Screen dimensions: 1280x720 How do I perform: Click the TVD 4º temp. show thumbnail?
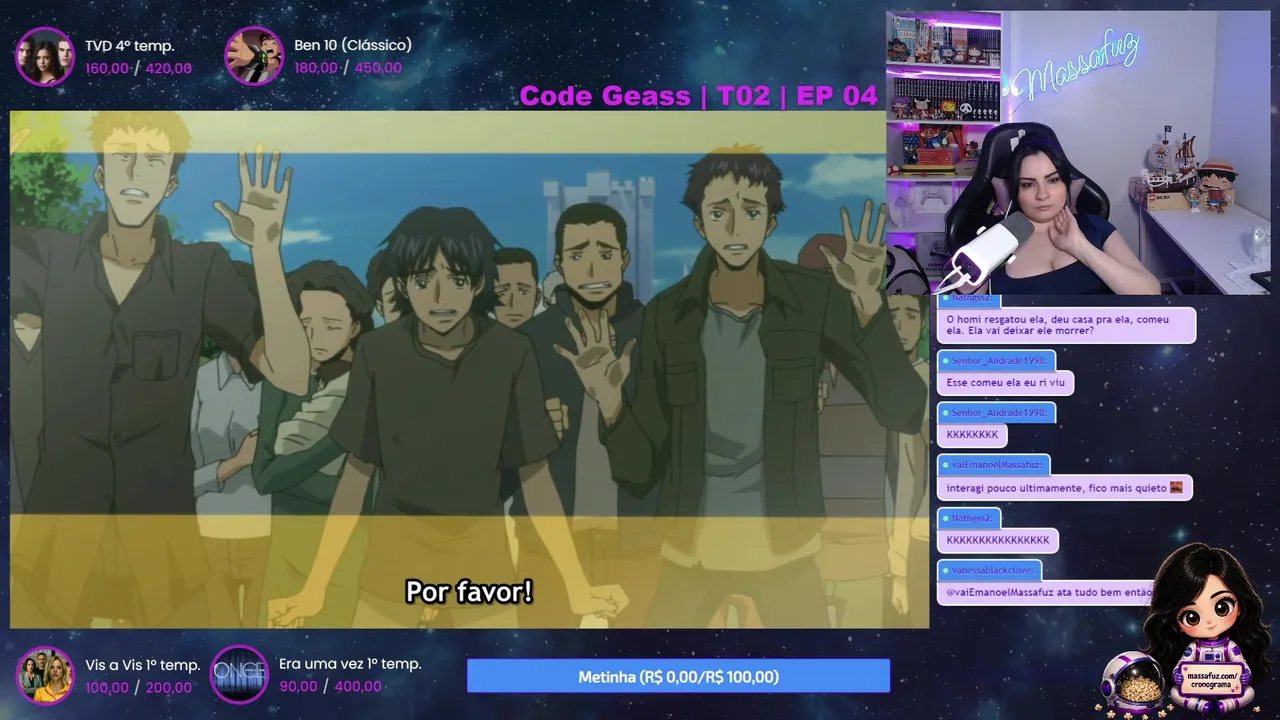coord(45,56)
